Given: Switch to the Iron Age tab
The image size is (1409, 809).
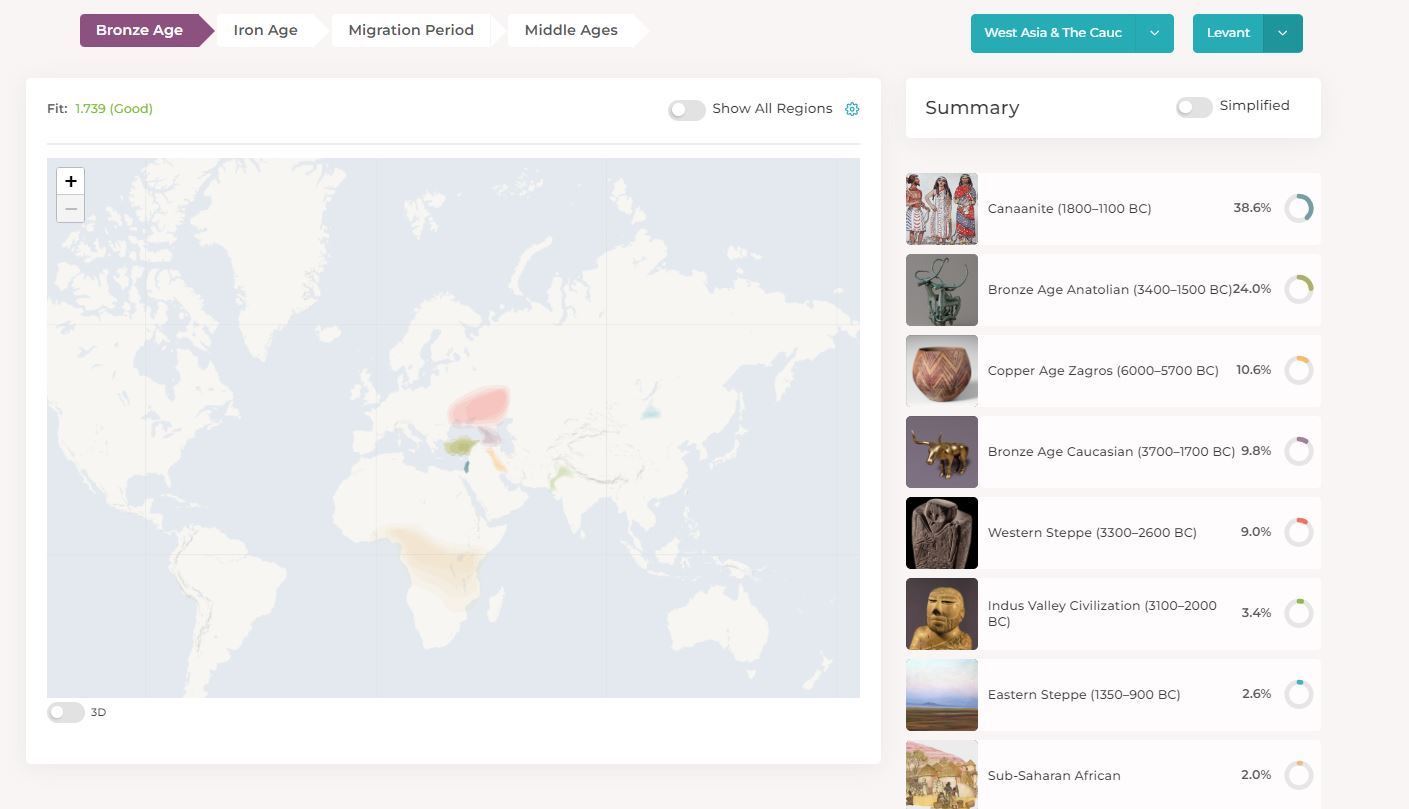Looking at the screenshot, I should (x=266, y=30).
